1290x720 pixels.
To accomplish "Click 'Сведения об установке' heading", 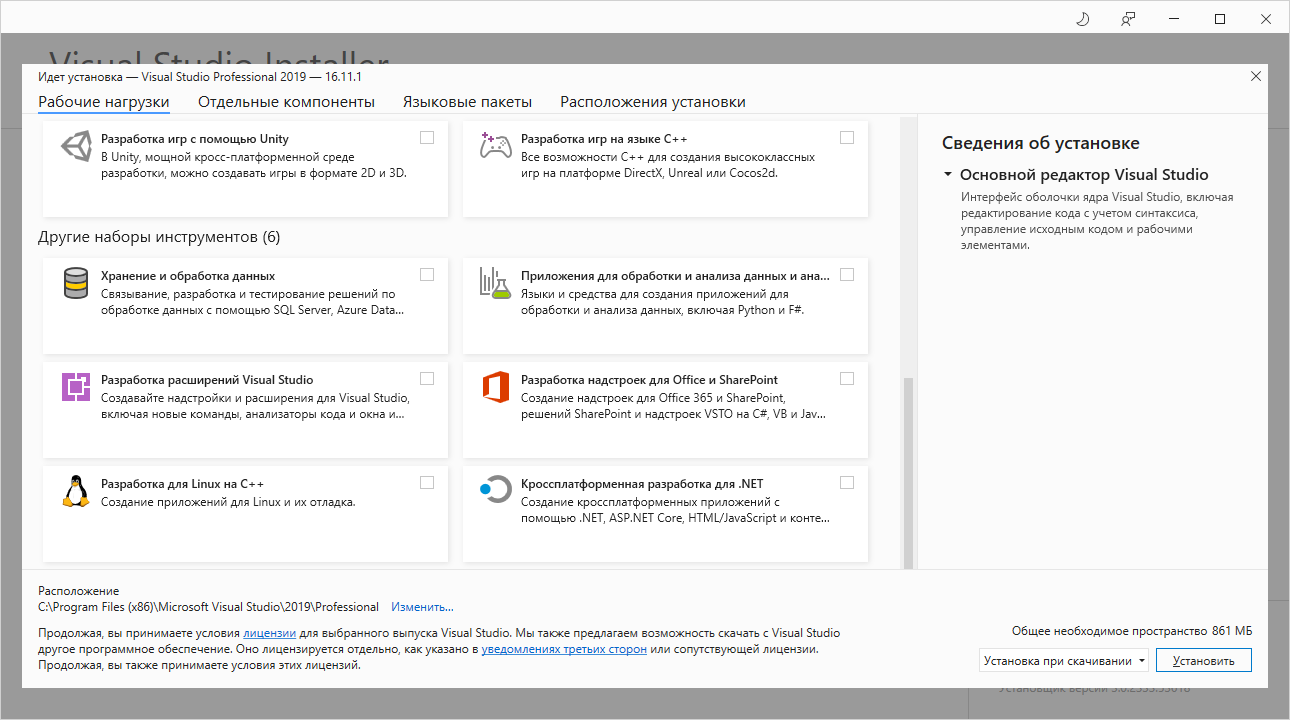I will [1040, 144].
